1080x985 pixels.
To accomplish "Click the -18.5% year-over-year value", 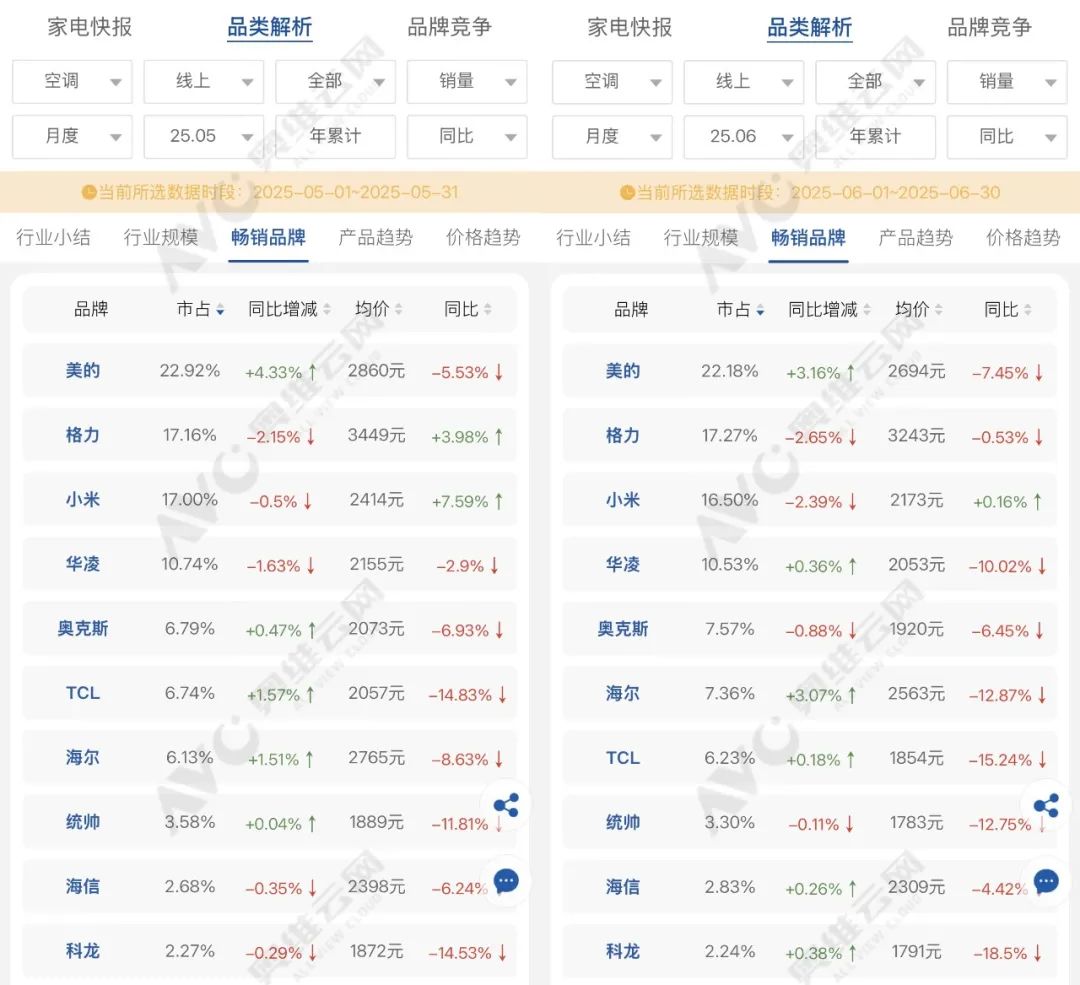I will tap(1007, 953).
